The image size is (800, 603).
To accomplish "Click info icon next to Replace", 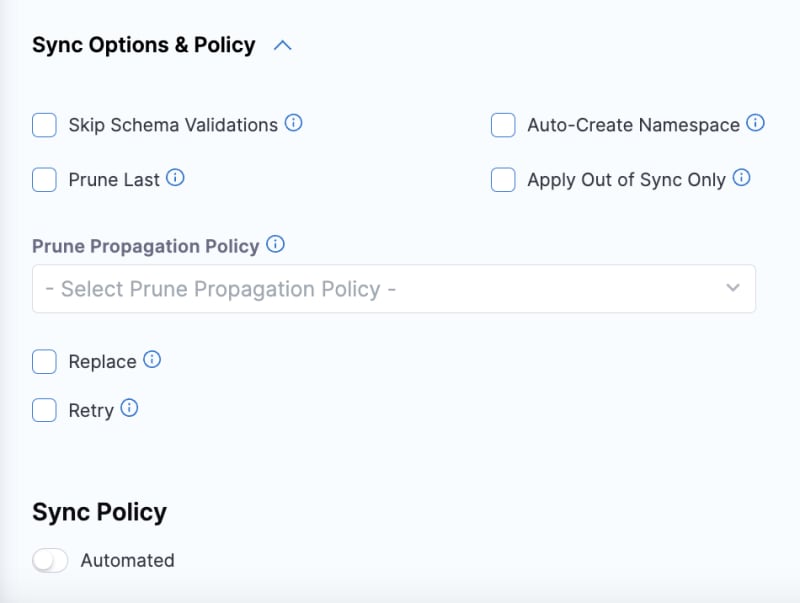I will [152, 360].
